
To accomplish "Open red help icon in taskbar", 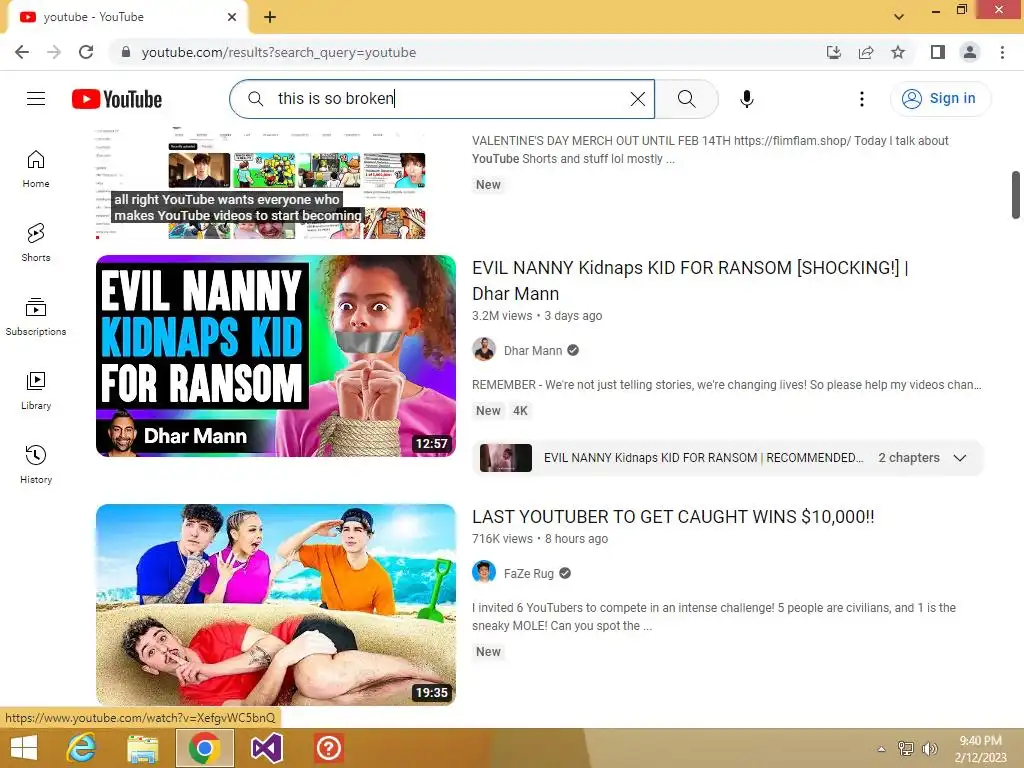I will click(328, 748).
